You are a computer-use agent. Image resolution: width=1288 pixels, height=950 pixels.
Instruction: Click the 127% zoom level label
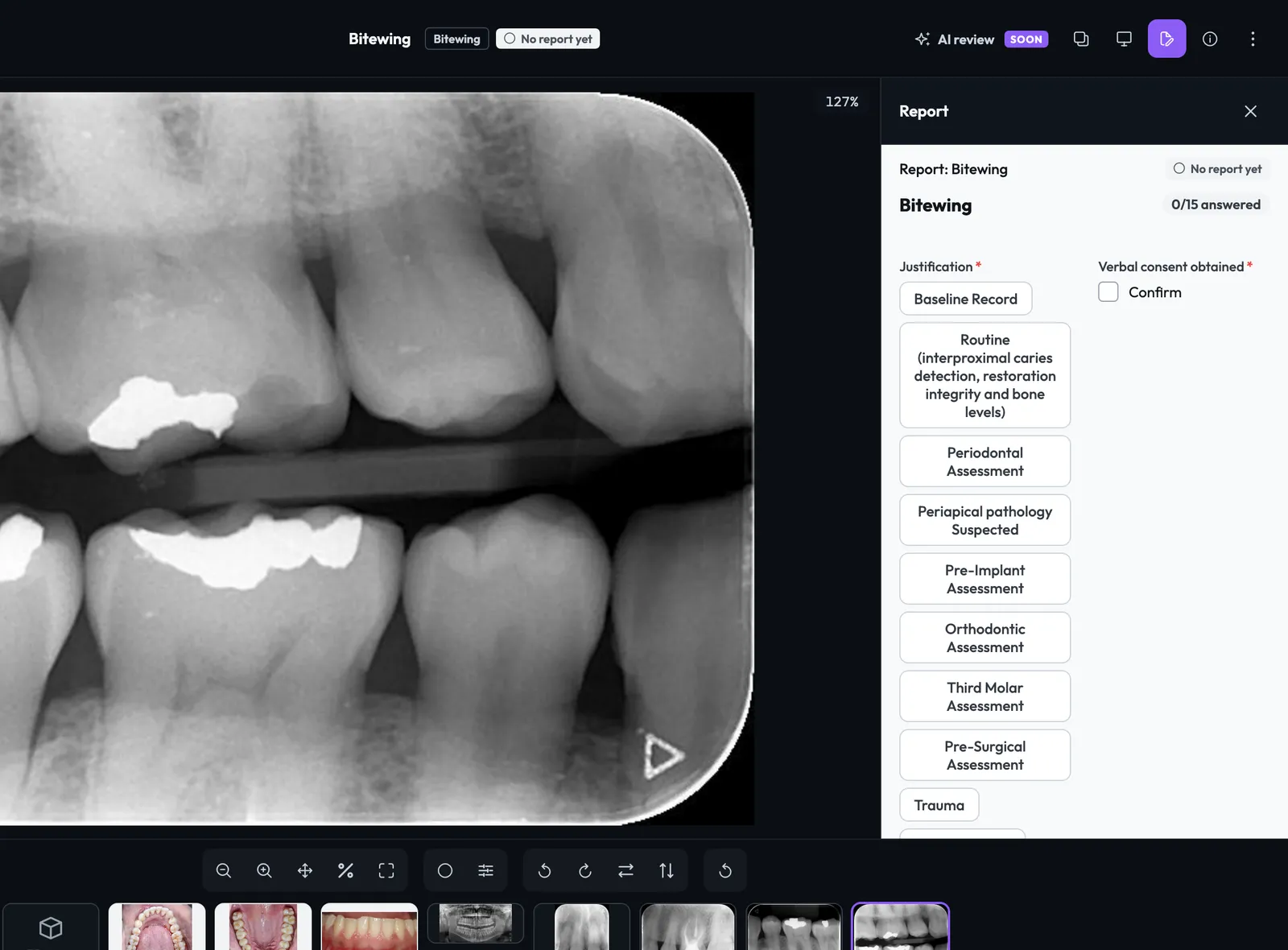(x=842, y=101)
